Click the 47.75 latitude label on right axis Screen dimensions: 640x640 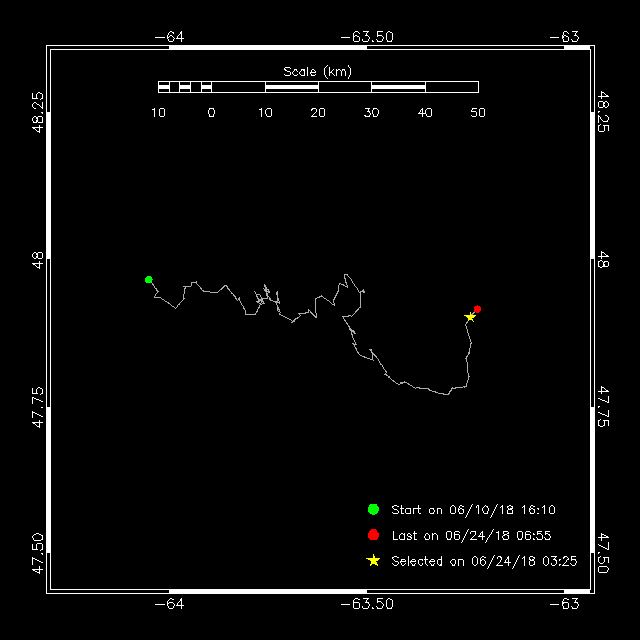603,407
